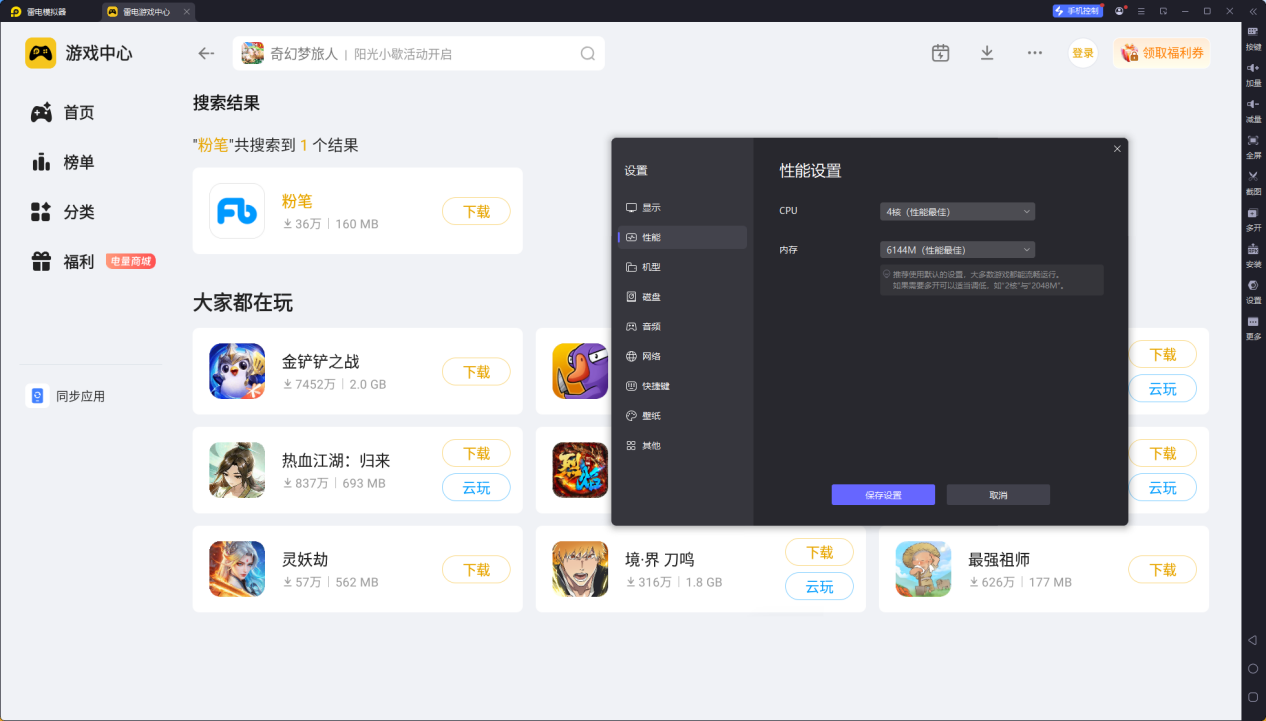Click the 手机控制 button in the title bar
Image resolution: width=1266 pixels, height=721 pixels.
[x=1077, y=11]
